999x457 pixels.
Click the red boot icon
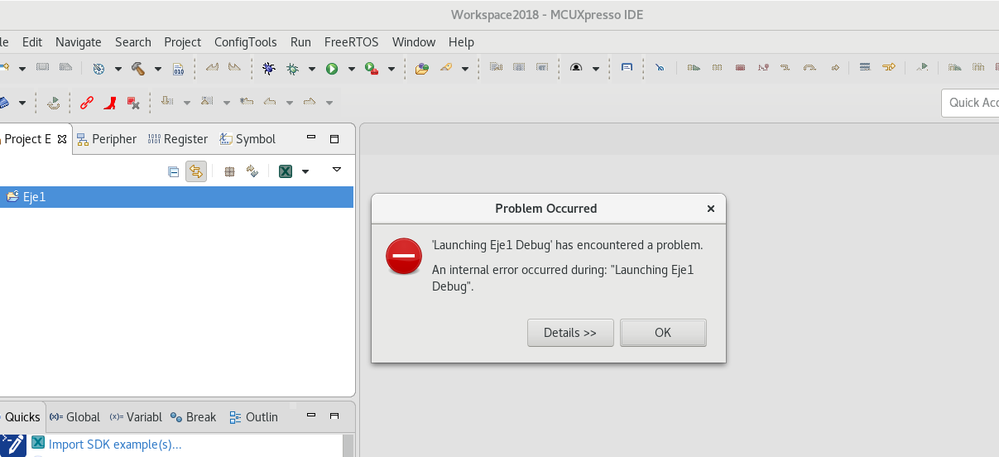pos(110,102)
